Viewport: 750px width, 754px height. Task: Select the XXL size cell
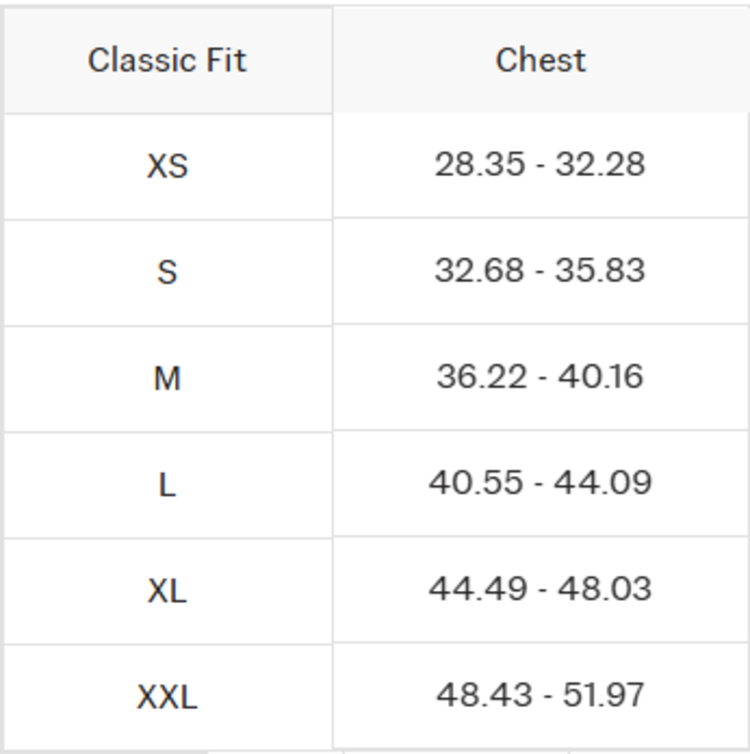pyautogui.click(x=167, y=696)
